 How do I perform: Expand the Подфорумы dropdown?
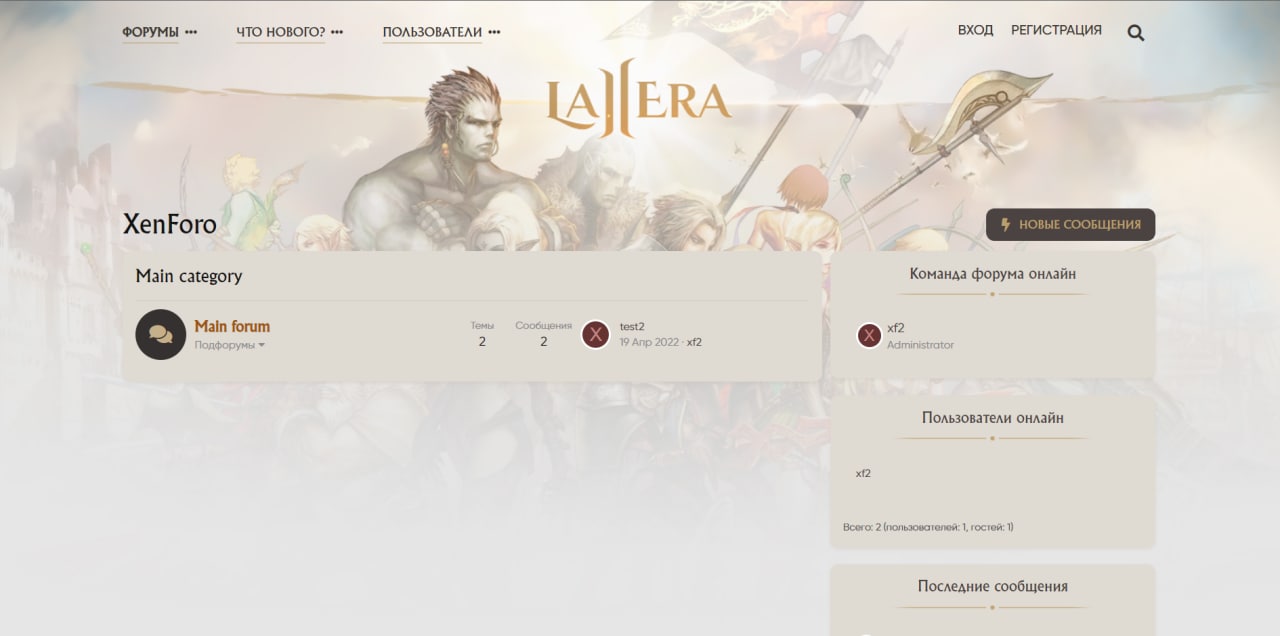point(230,345)
